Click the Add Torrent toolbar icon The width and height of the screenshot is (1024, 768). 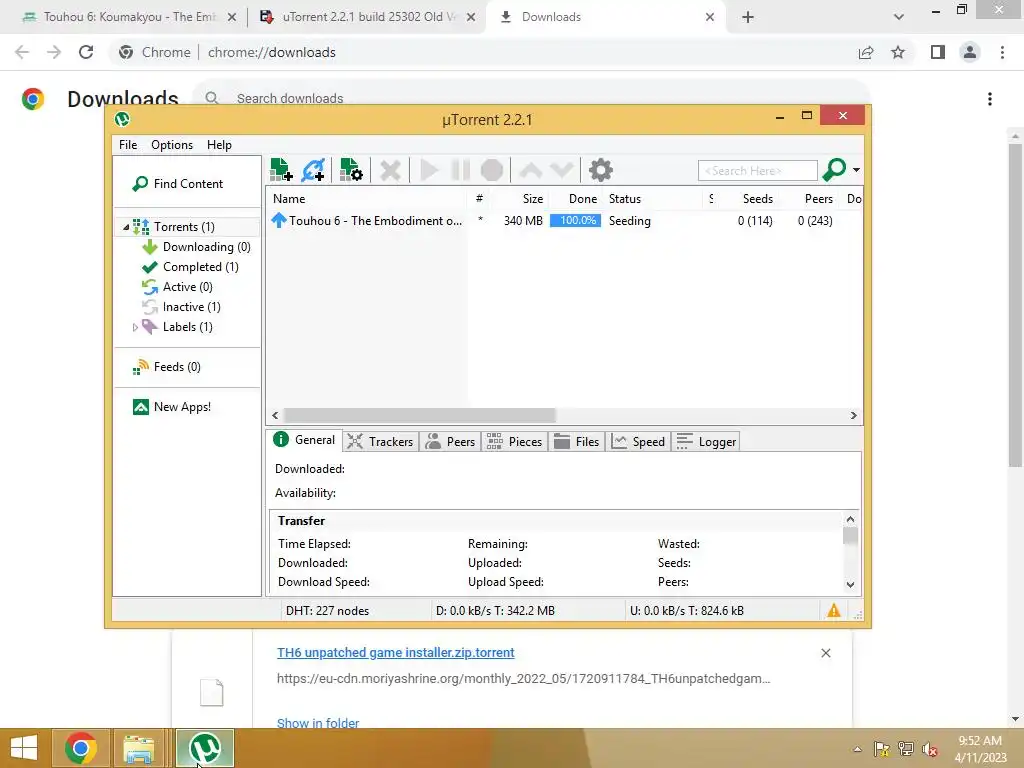pos(281,170)
